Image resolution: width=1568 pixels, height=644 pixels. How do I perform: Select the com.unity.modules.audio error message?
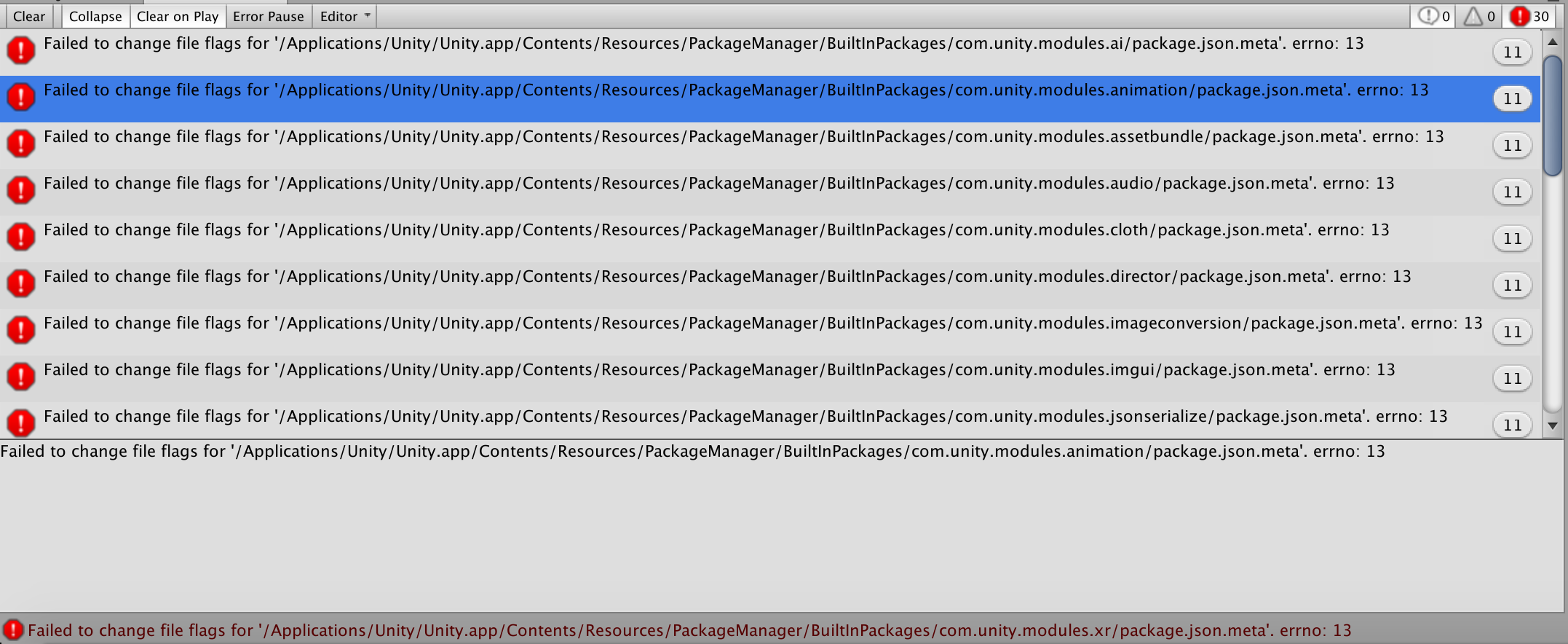click(x=770, y=192)
